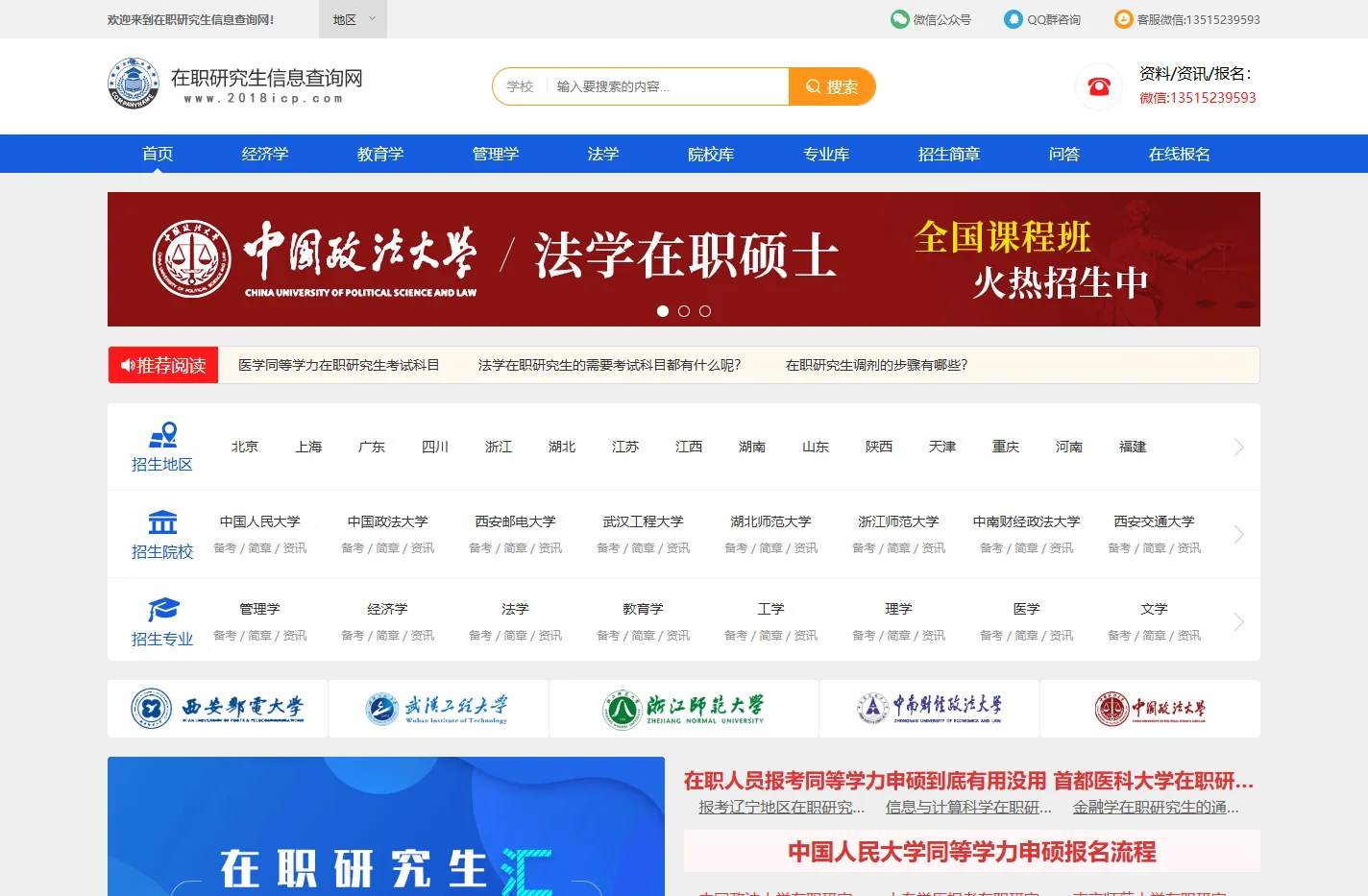Viewport: 1368px width, 896px height.
Task: Open link 报考辽宁地区在职研究...
Action: pos(782,808)
